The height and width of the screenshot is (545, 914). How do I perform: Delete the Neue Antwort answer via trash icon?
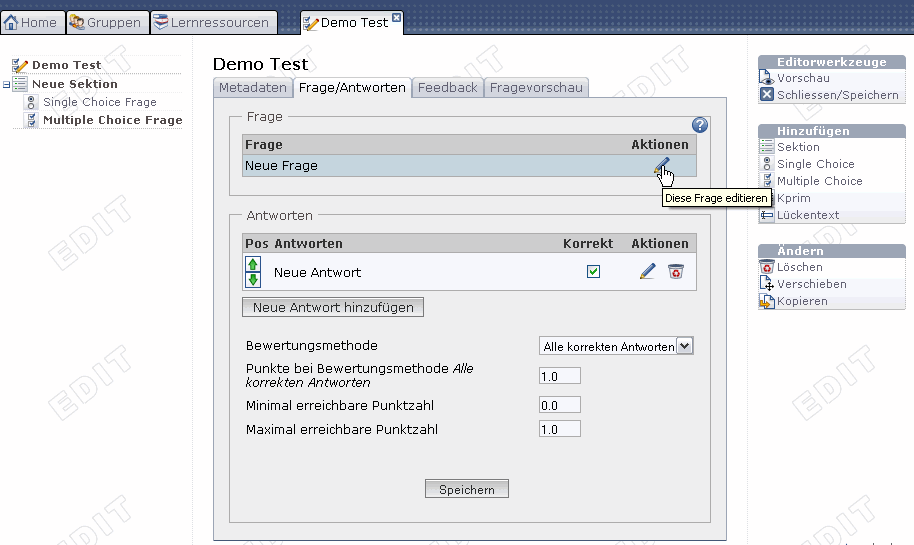point(676,272)
